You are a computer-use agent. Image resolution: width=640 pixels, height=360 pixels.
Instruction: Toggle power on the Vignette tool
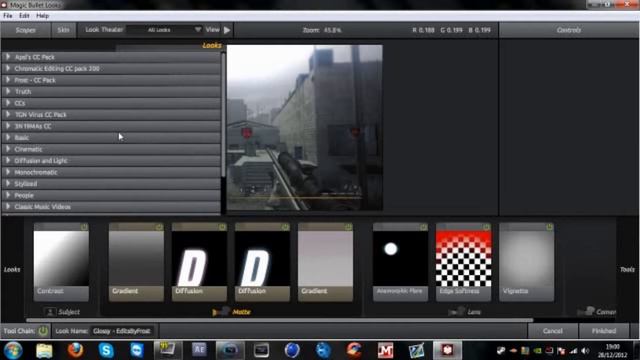[x=549, y=227]
